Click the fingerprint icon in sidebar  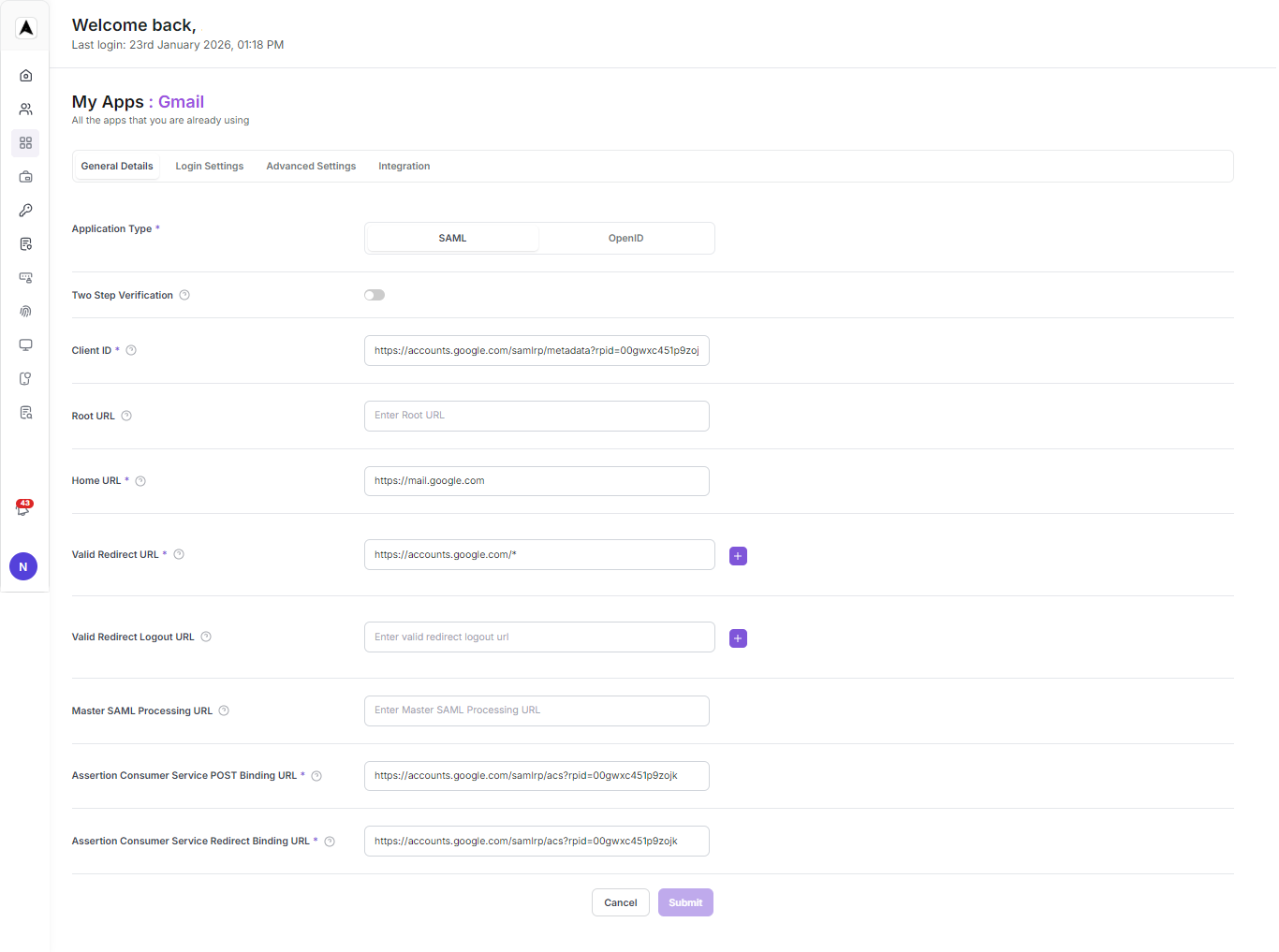click(x=26, y=312)
